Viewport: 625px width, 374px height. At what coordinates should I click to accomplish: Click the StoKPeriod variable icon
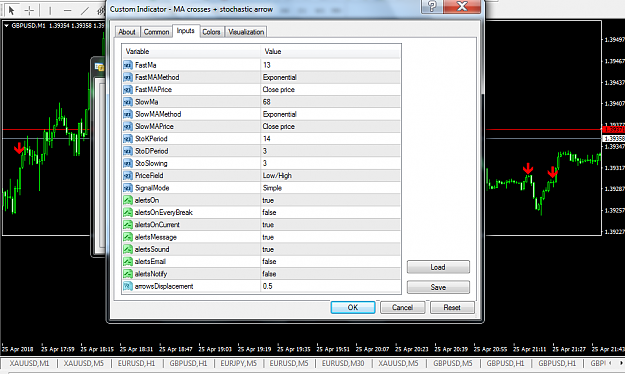point(128,139)
